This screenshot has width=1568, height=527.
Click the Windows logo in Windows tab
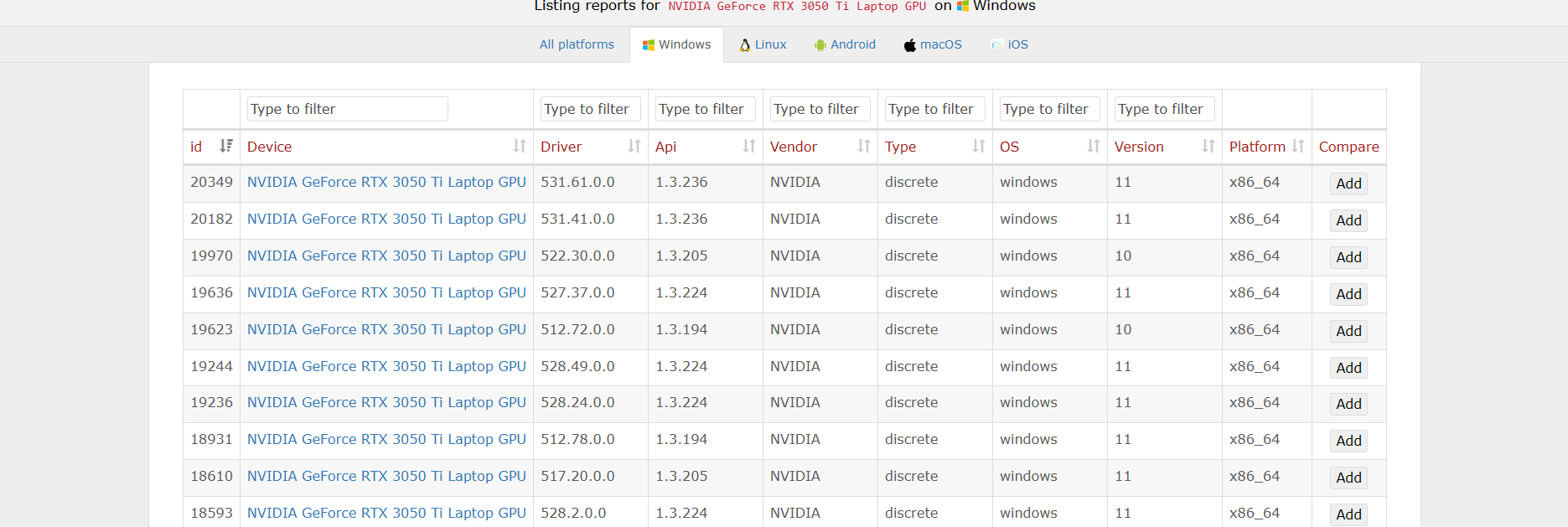point(649,45)
